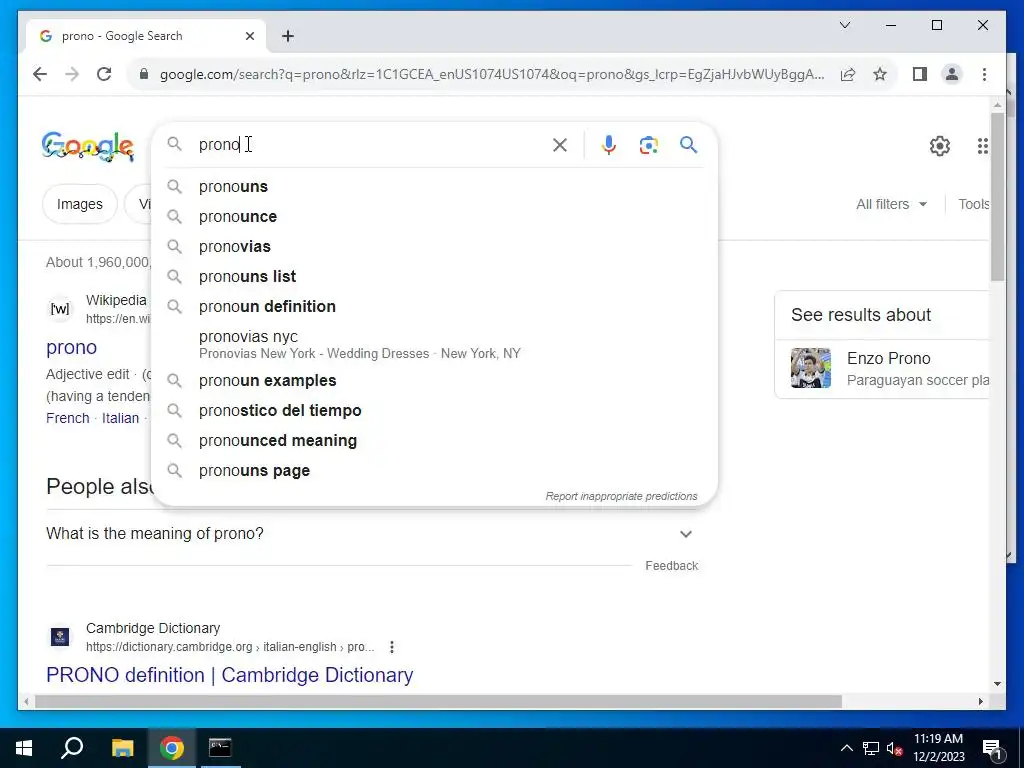Screen dimensions: 1024x768
Task: Clear the search box with the X icon
Action: [560, 145]
